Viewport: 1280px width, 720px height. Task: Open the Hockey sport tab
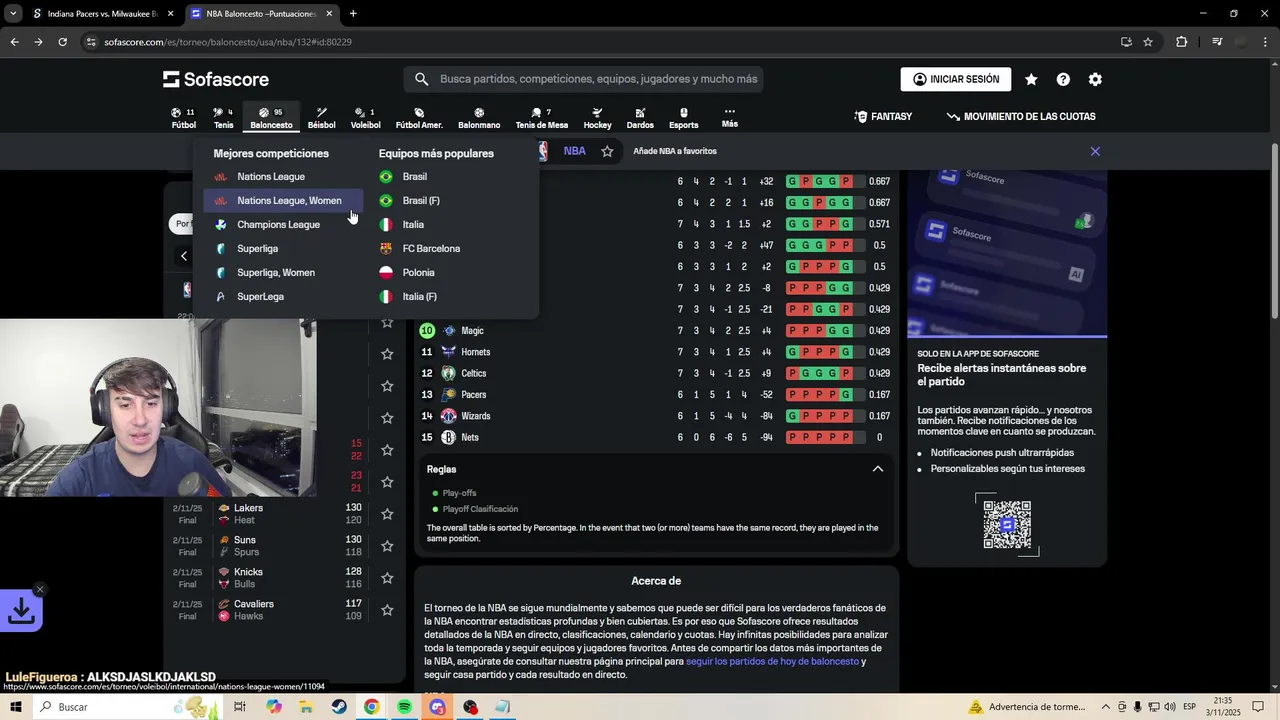(597, 118)
